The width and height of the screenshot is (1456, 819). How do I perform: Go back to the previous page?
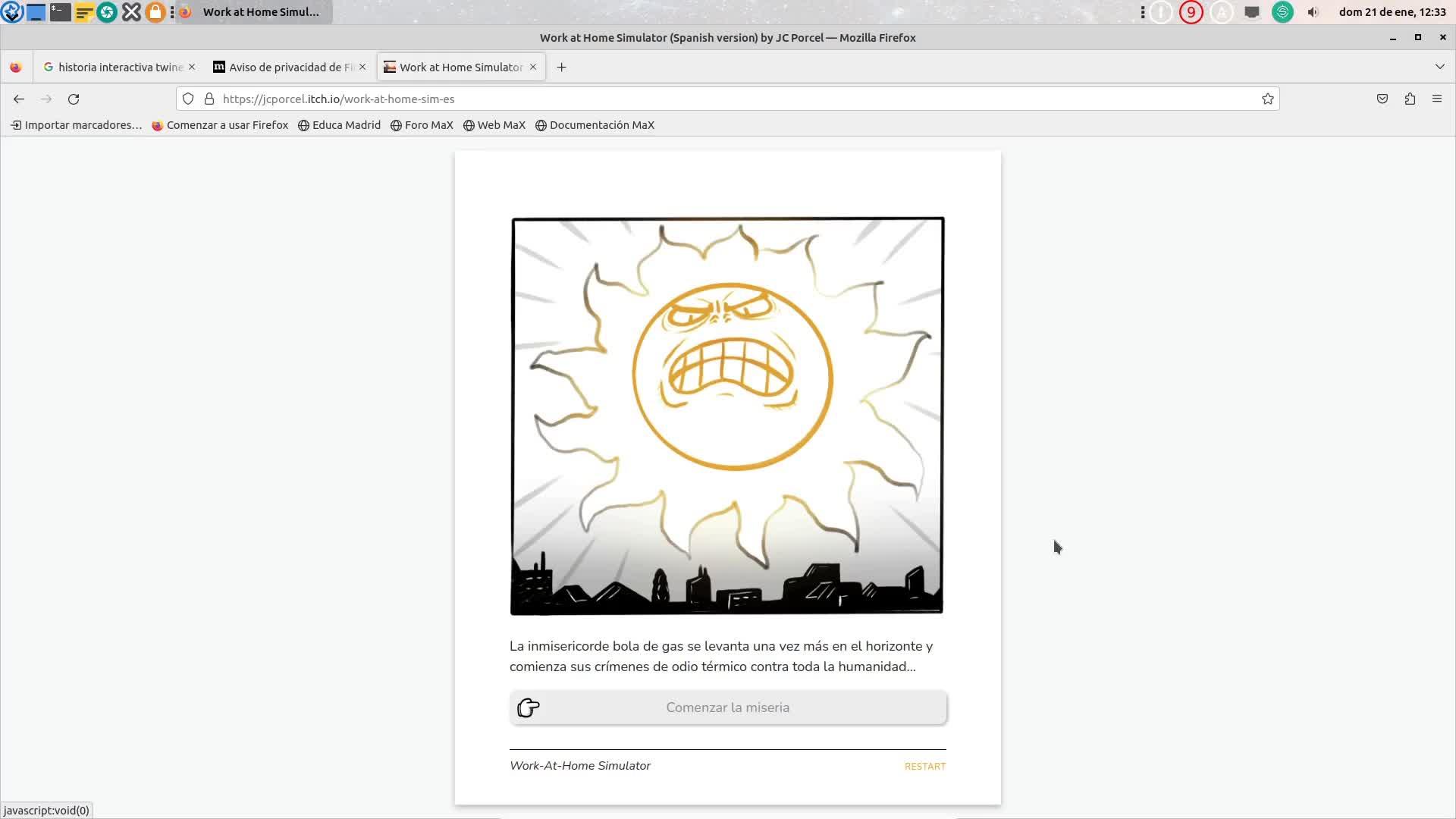click(x=19, y=99)
